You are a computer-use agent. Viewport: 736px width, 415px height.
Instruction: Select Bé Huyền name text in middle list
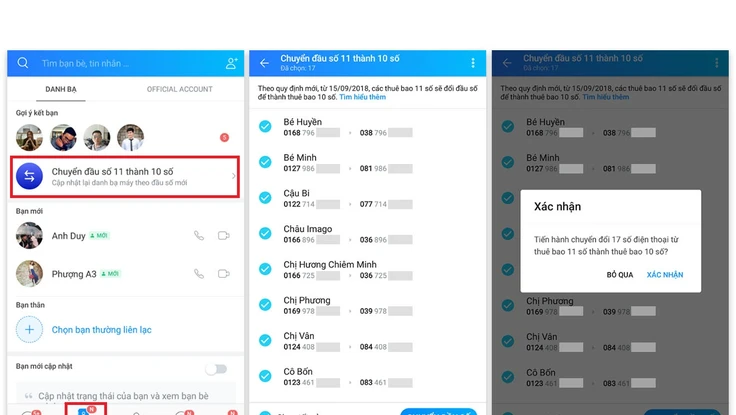(x=302, y=122)
